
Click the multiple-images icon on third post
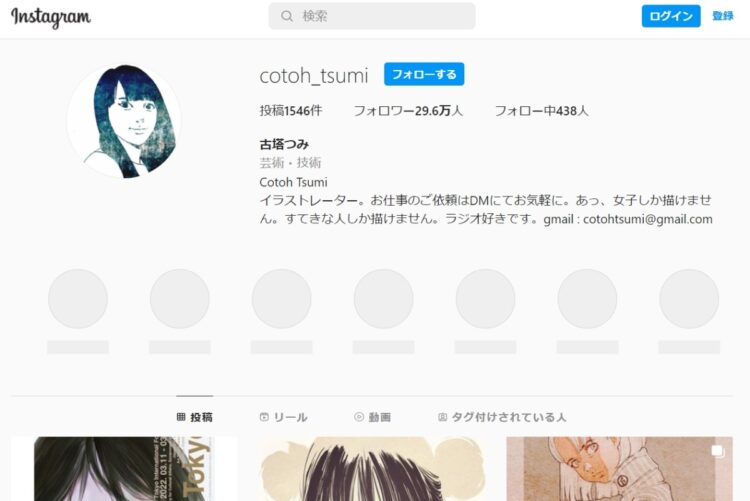coord(717,451)
